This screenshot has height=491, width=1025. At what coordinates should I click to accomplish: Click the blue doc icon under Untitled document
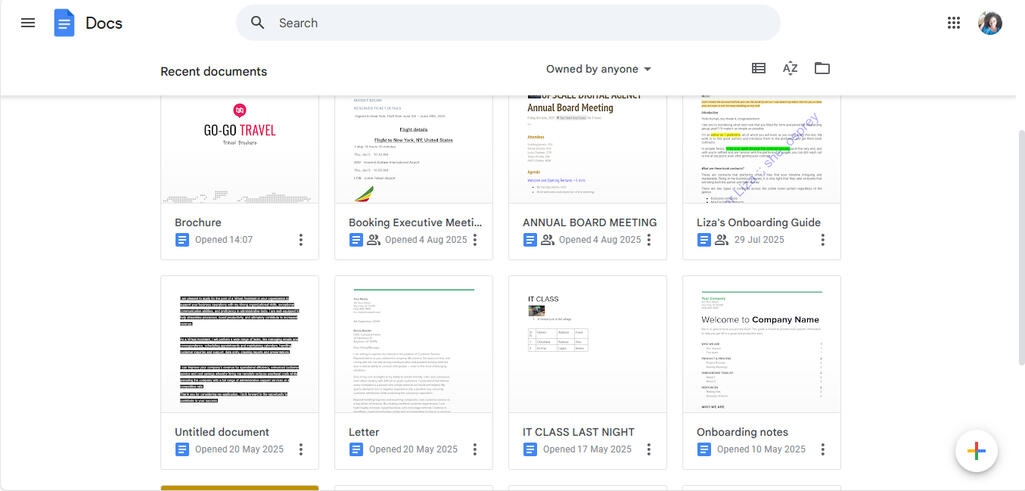tap(182, 449)
